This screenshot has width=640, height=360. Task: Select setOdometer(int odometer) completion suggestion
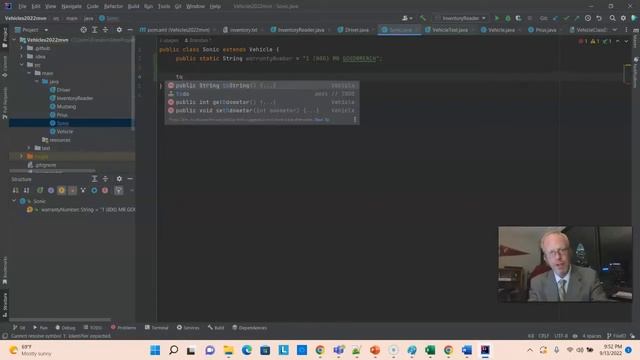coord(262,110)
